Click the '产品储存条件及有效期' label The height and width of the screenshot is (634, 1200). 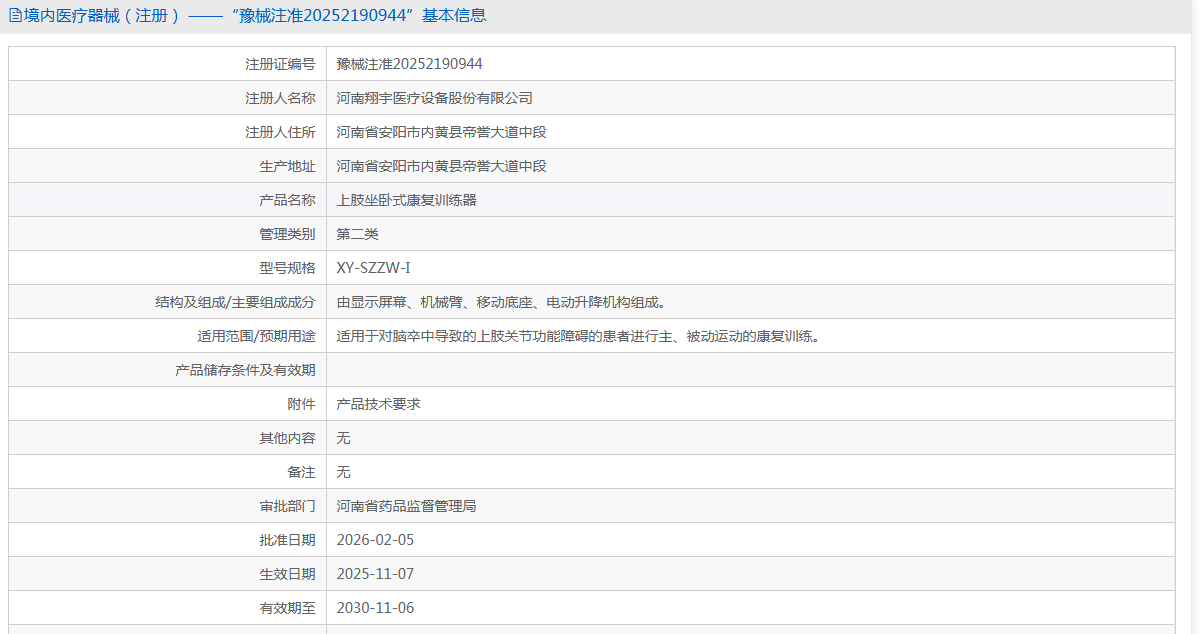click(x=246, y=370)
